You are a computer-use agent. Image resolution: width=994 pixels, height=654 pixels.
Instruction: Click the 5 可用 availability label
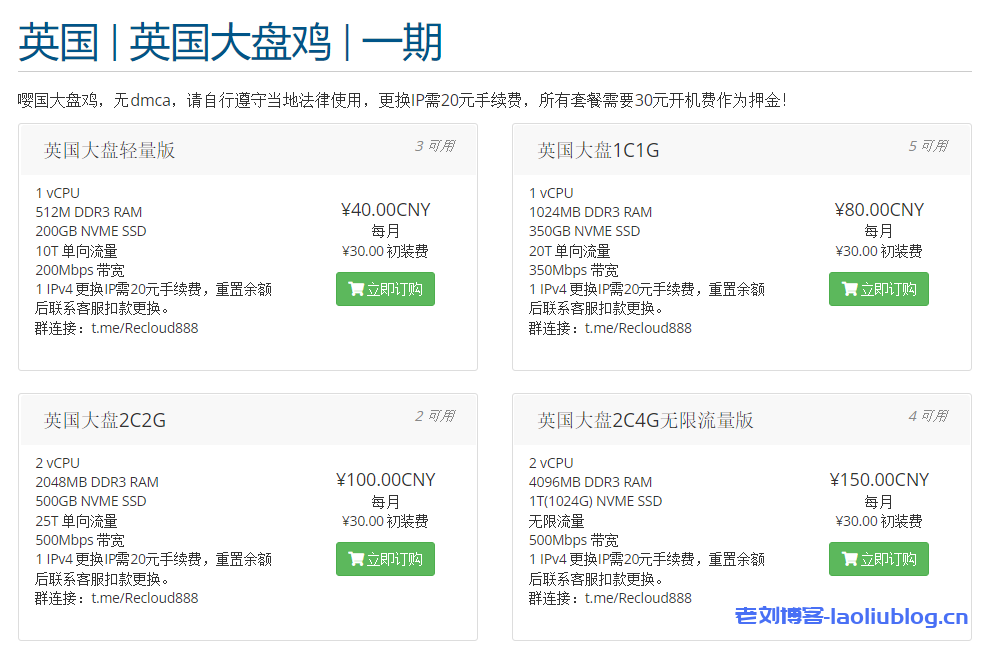[928, 146]
